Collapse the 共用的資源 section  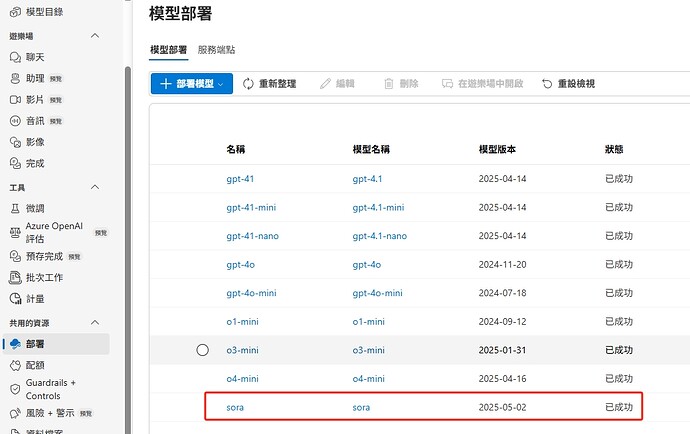click(x=95, y=323)
